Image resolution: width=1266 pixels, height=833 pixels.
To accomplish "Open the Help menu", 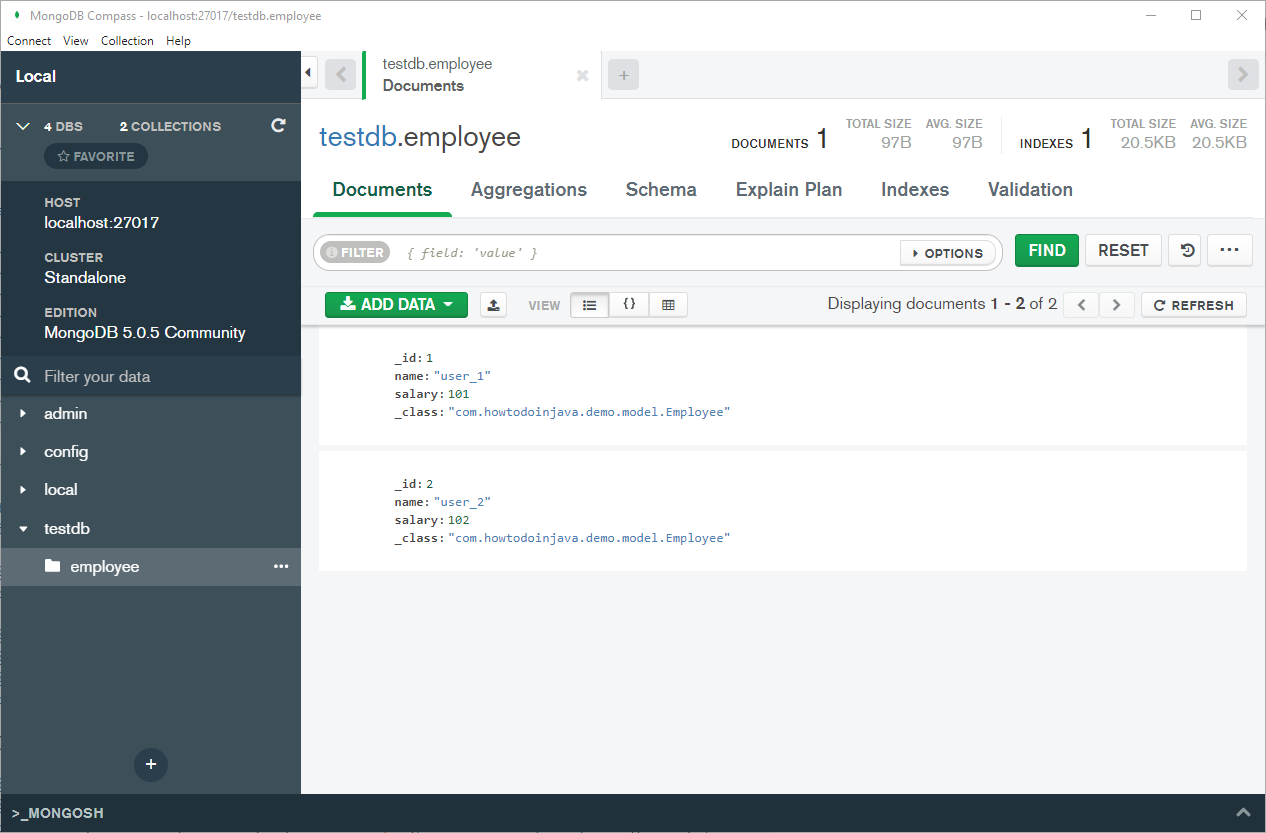I will pyautogui.click(x=178, y=41).
